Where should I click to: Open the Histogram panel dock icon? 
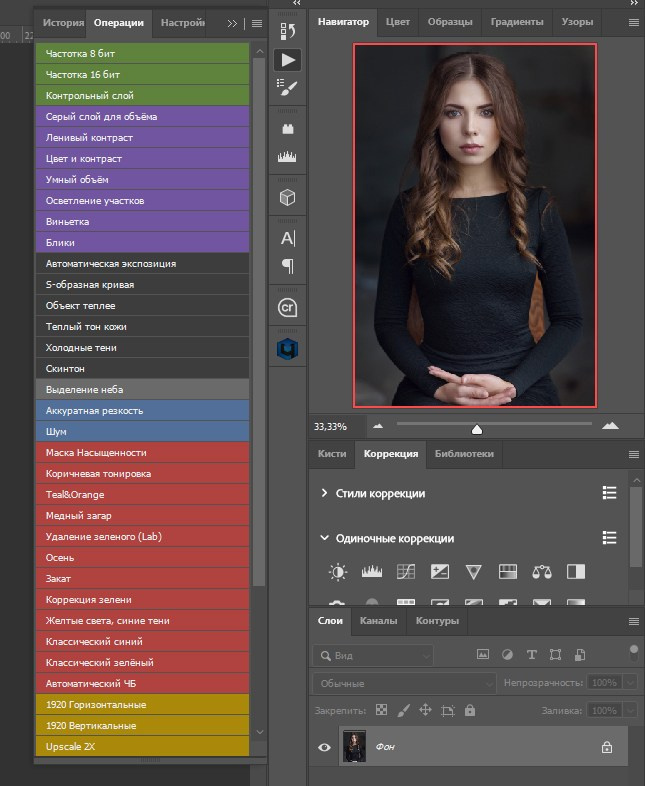point(287,157)
